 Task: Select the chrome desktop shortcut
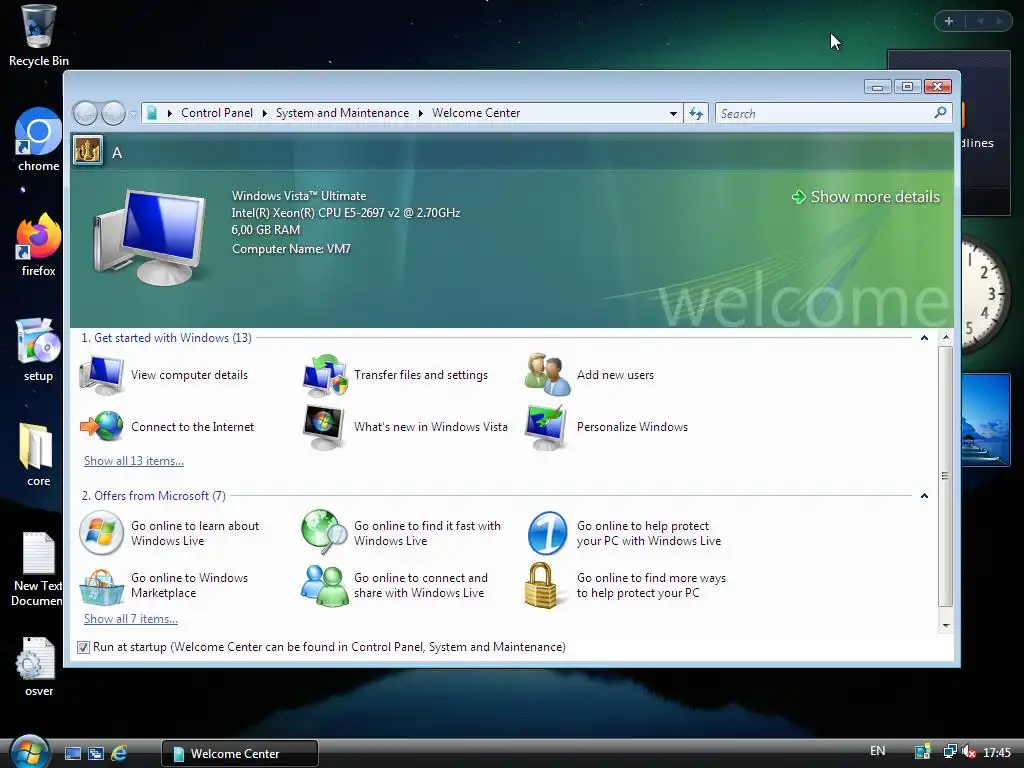pyautogui.click(x=39, y=140)
